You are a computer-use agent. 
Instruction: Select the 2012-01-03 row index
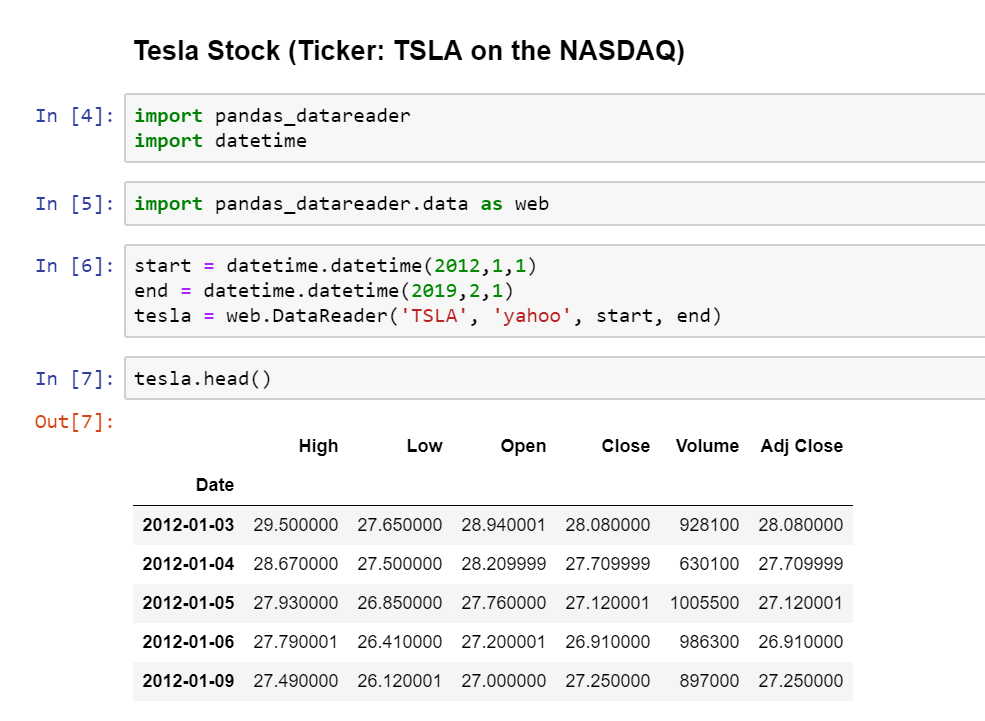point(188,525)
